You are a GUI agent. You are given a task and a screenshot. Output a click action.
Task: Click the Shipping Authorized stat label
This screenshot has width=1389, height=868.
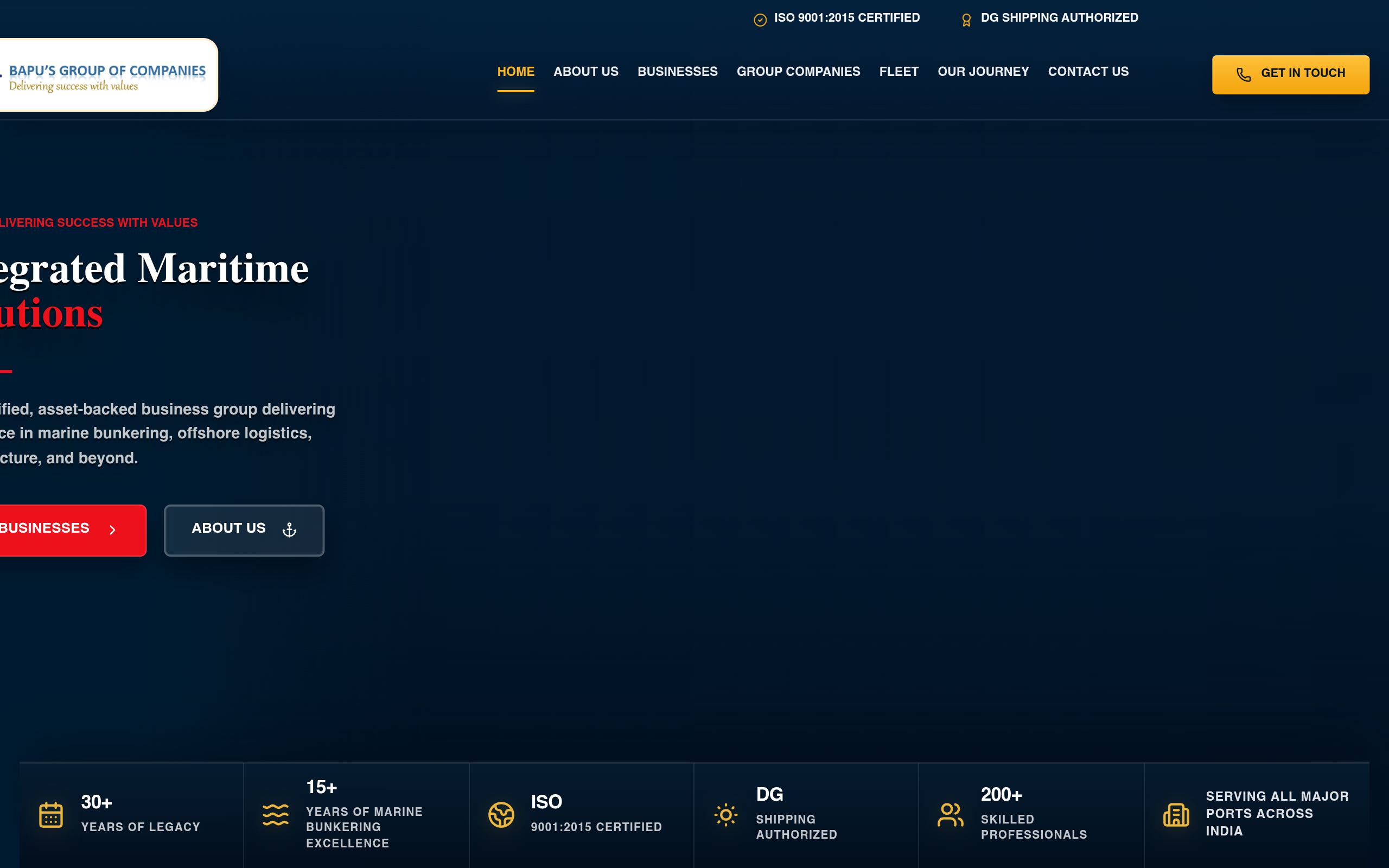(797, 827)
